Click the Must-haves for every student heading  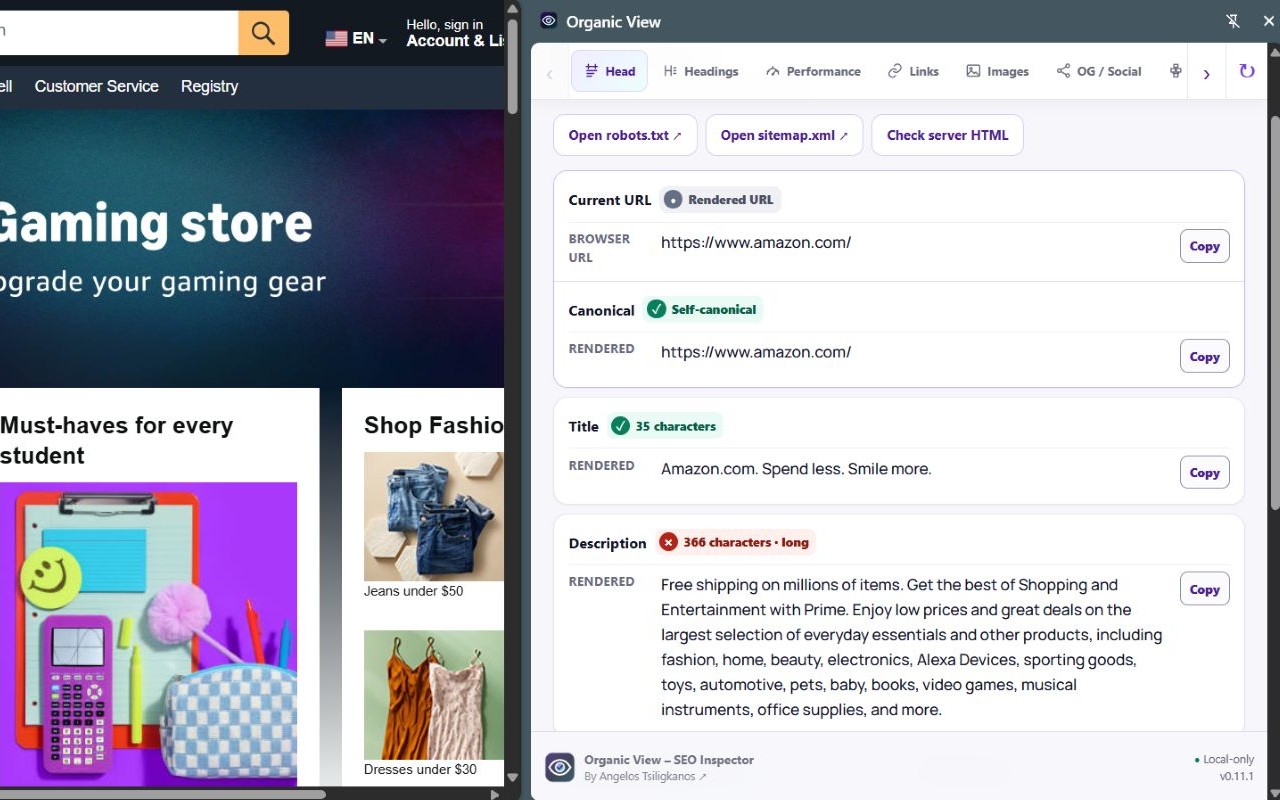point(117,440)
